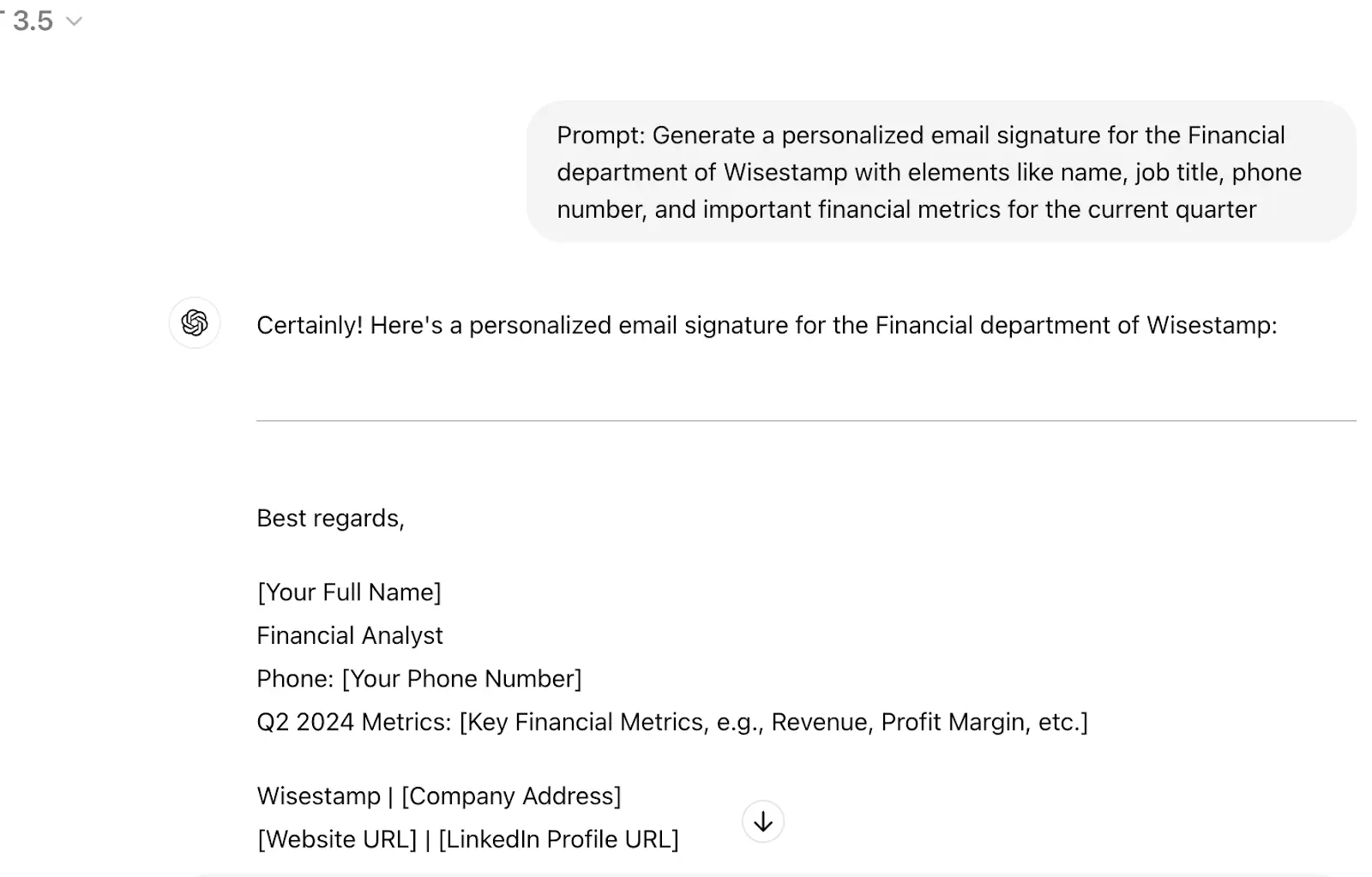
Task: Select the "Financial Analyst" job title line
Action: pyautogui.click(x=350, y=635)
